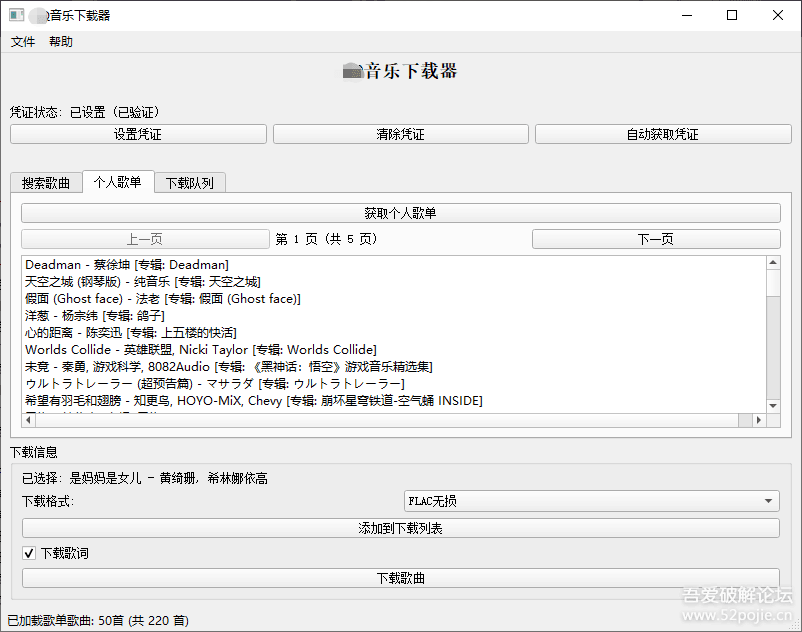Click 自动获取凭证 to auto-fetch credentials
This screenshot has height=632, width=802.
[x=663, y=133]
